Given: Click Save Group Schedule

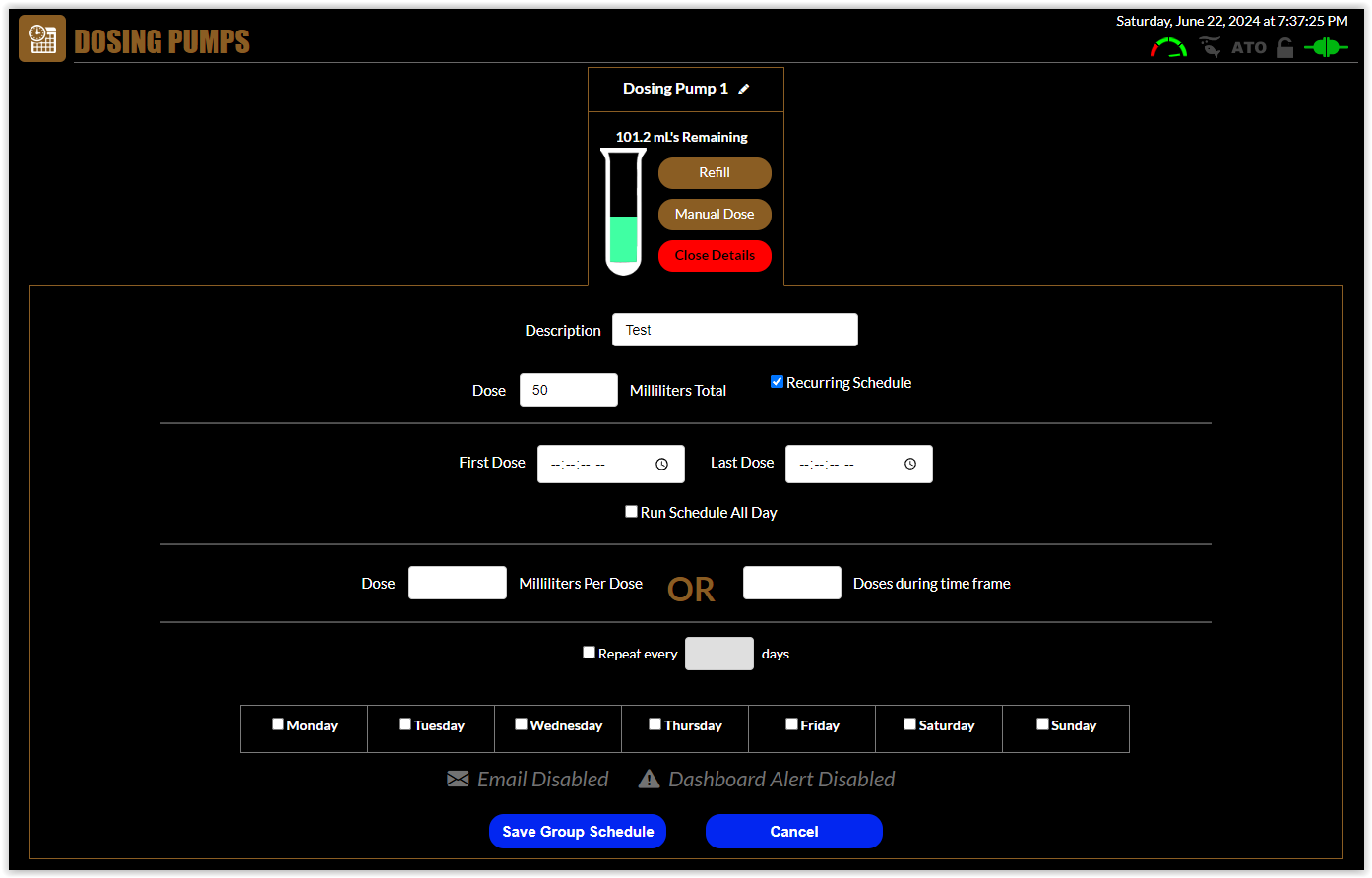Looking at the screenshot, I should pos(578,831).
